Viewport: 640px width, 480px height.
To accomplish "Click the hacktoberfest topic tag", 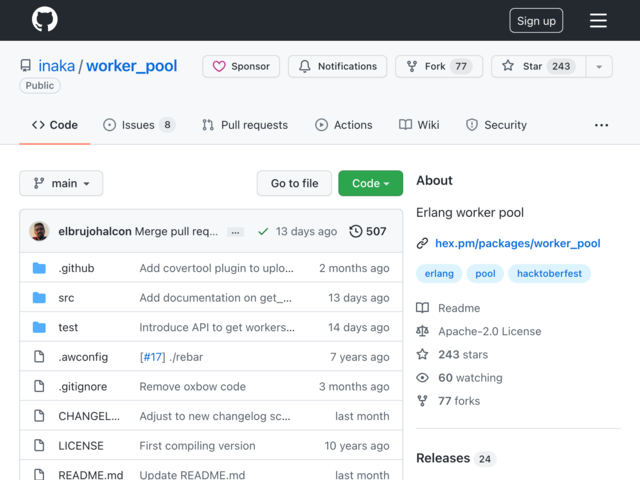I will coord(549,273).
